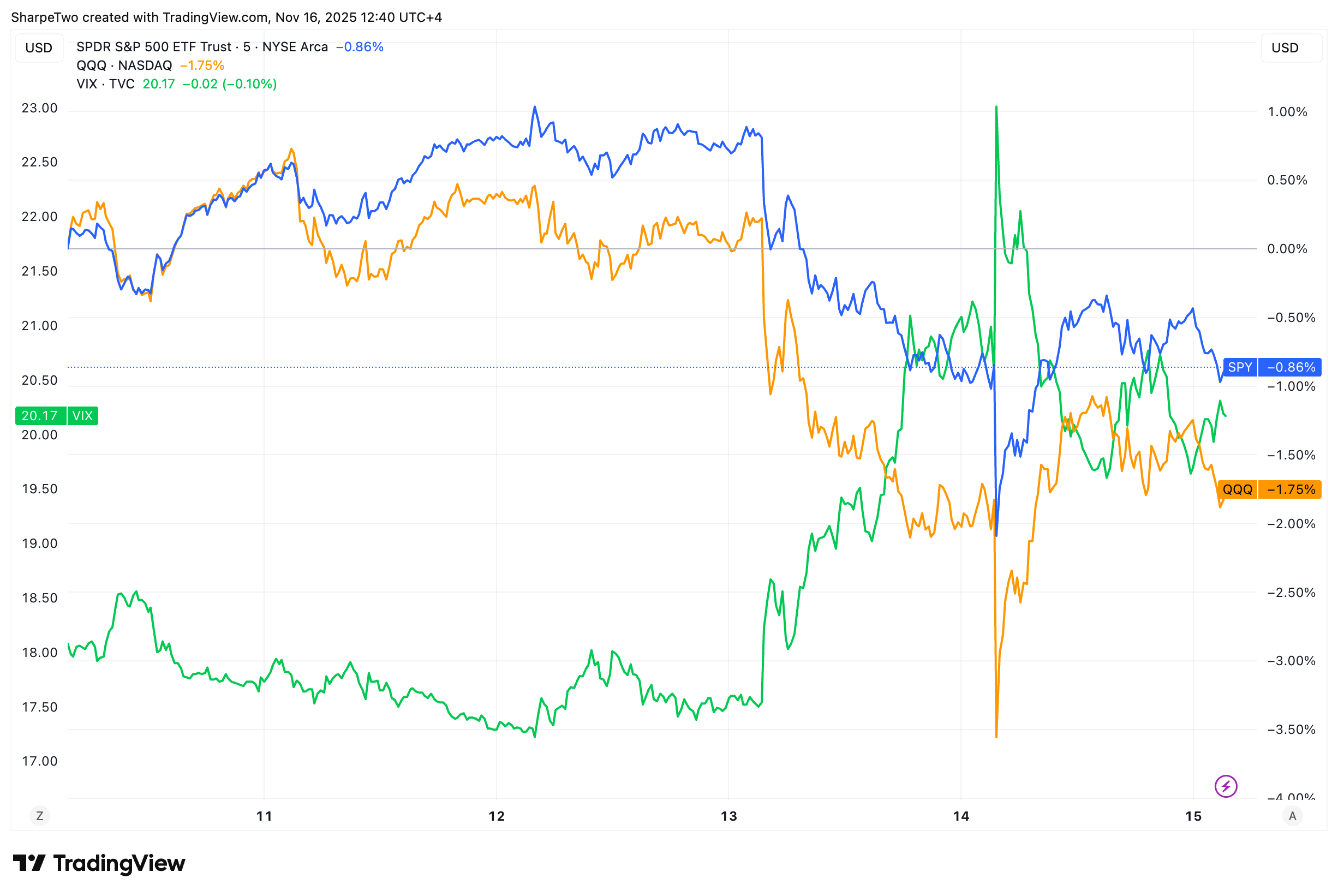The image size is (1338, 896).
Task: Click the green VIX 20.17 price label
Action: [x=57, y=415]
